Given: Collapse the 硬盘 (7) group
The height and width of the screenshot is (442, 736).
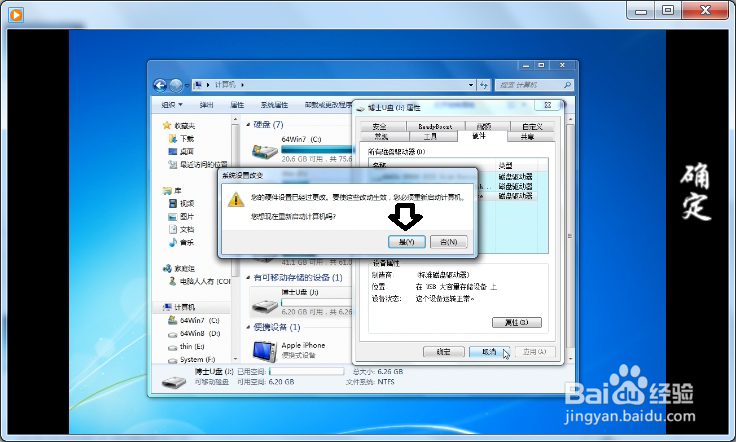Looking at the screenshot, I should tap(248, 124).
